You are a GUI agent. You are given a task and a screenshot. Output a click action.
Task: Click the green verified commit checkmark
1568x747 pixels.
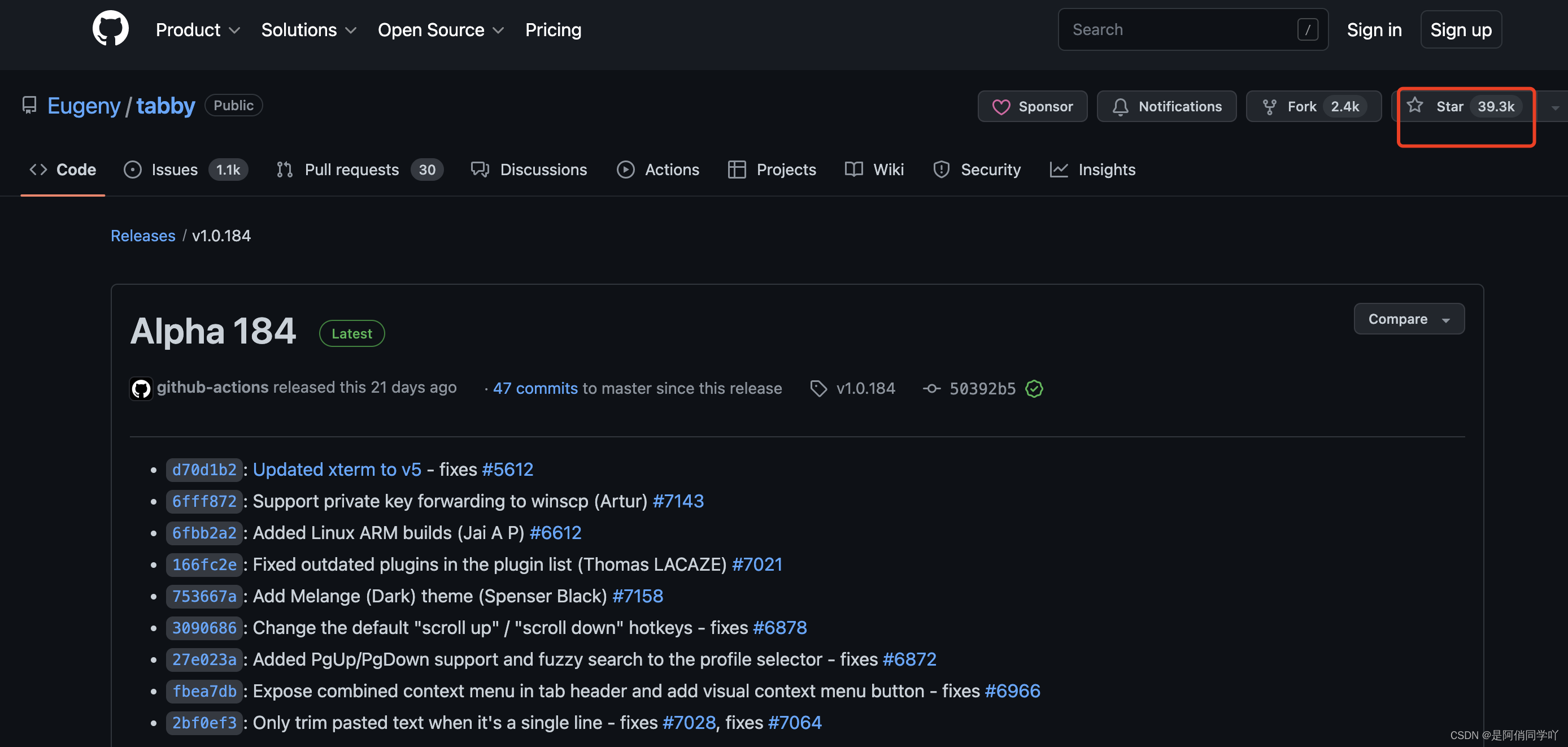1034,388
